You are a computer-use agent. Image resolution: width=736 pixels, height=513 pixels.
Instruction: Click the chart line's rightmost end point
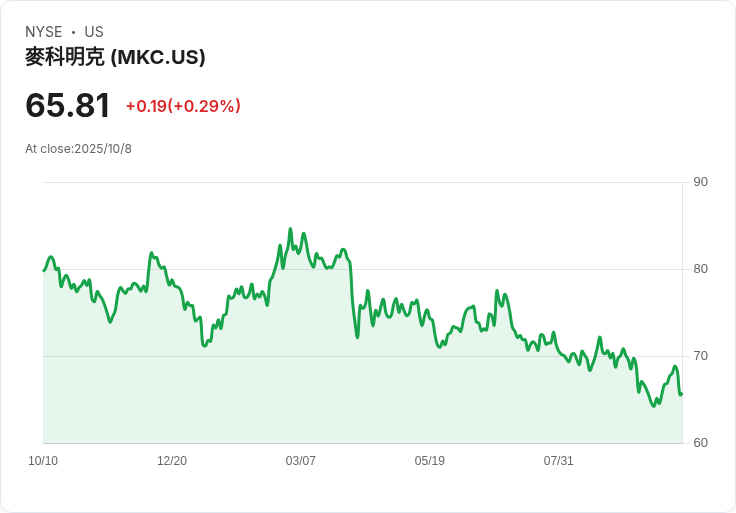(x=682, y=394)
